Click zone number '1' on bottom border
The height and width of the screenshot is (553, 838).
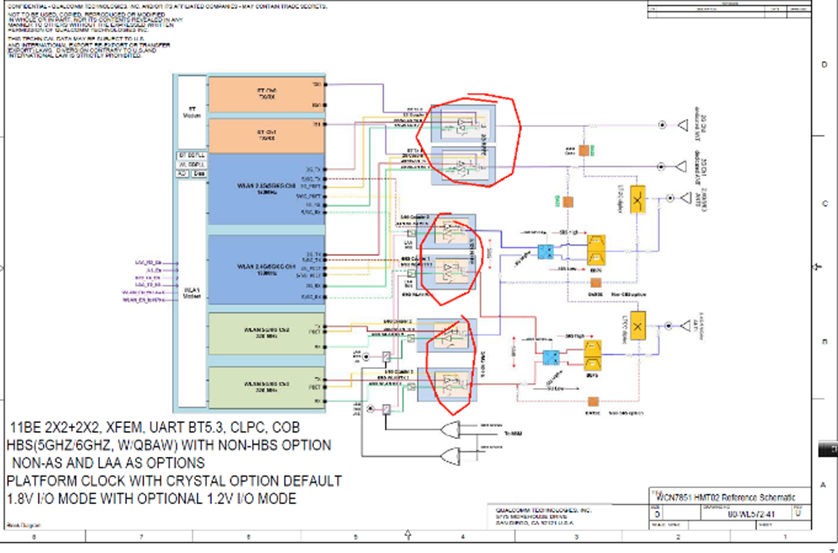(785, 536)
